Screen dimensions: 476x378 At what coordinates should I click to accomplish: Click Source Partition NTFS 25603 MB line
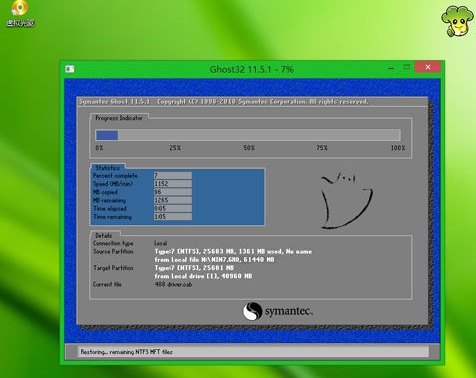click(x=233, y=252)
